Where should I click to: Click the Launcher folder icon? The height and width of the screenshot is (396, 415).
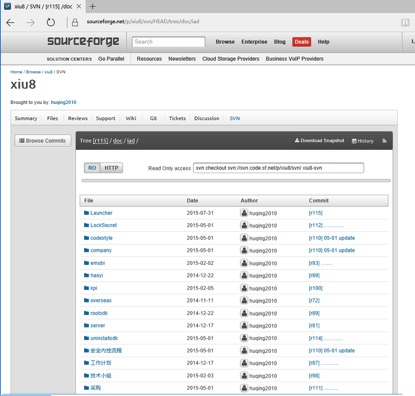tap(86, 213)
